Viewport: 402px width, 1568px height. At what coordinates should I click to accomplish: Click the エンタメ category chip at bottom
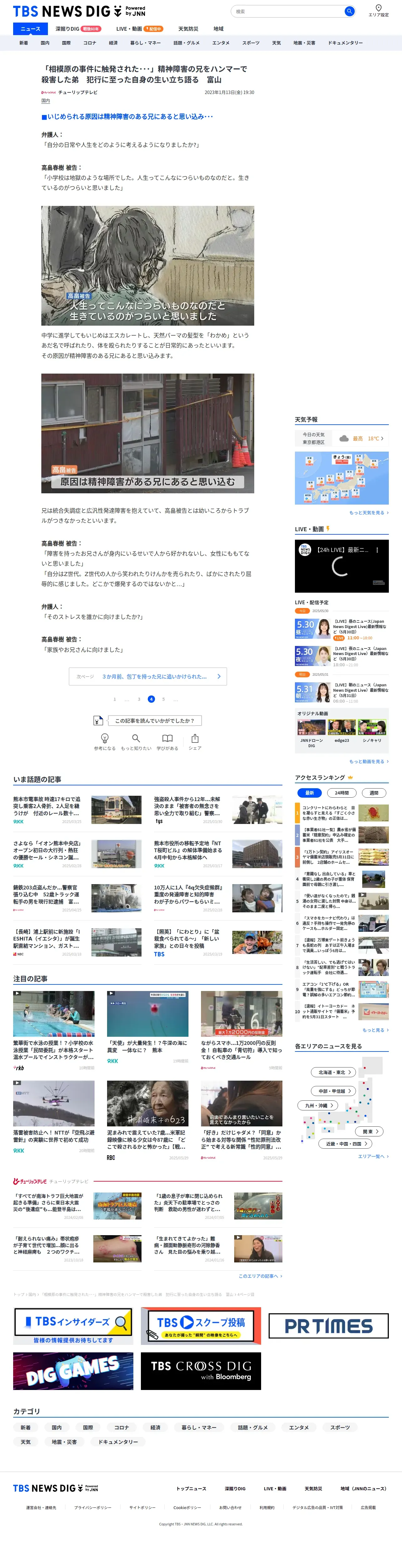tap(299, 1427)
